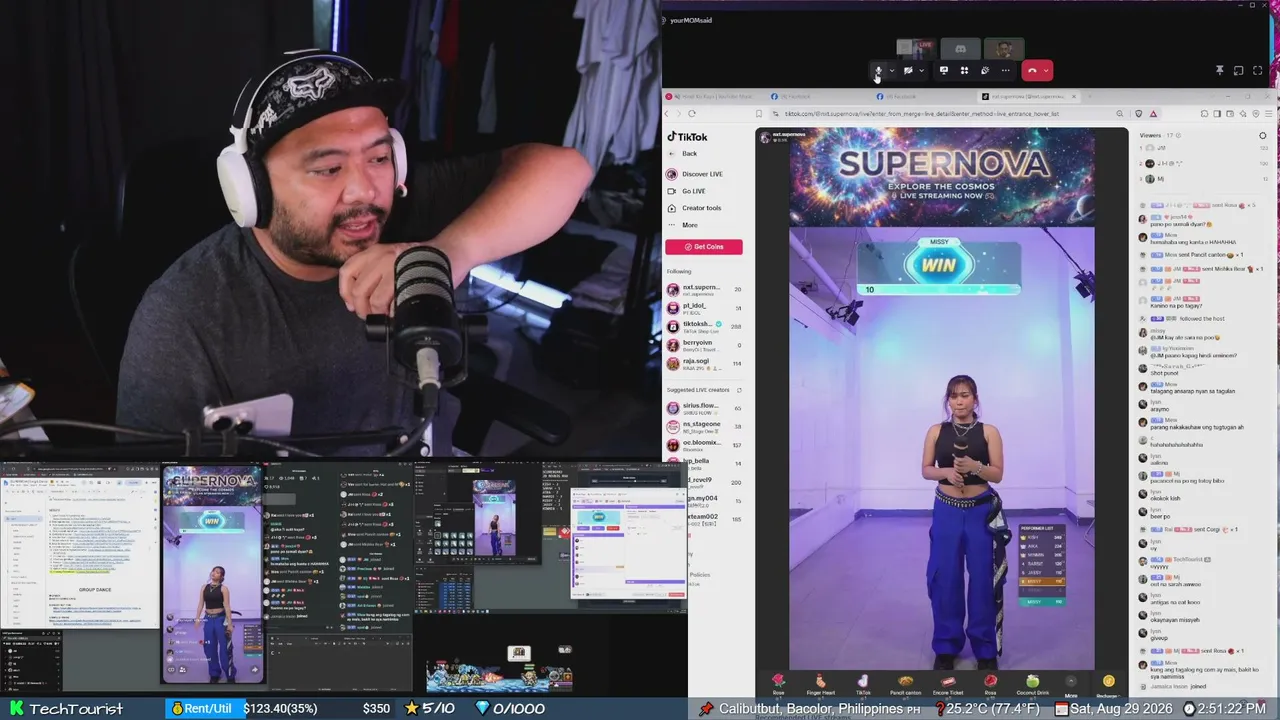The height and width of the screenshot is (720, 1280).
Task: Open the soundboard icon in call toolbar
Action: (985, 71)
